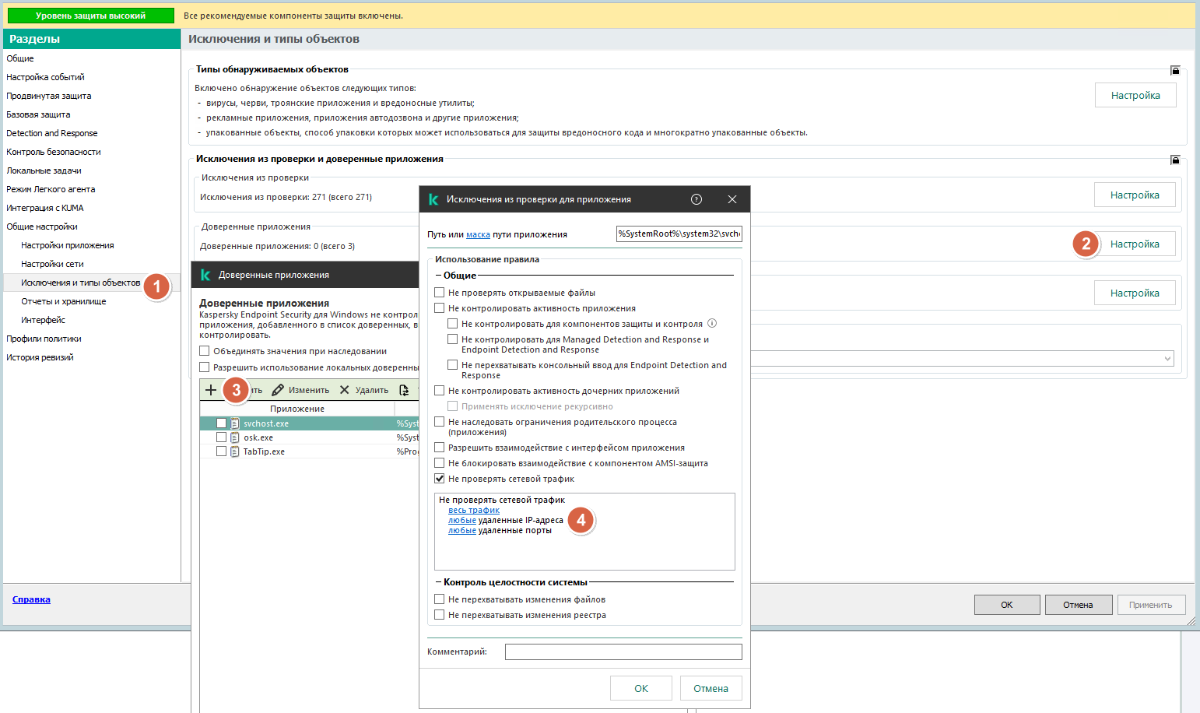Click the file icon of TabTip.exe row
Viewport: 1200px width, 713px height.
tap(235, 451)
